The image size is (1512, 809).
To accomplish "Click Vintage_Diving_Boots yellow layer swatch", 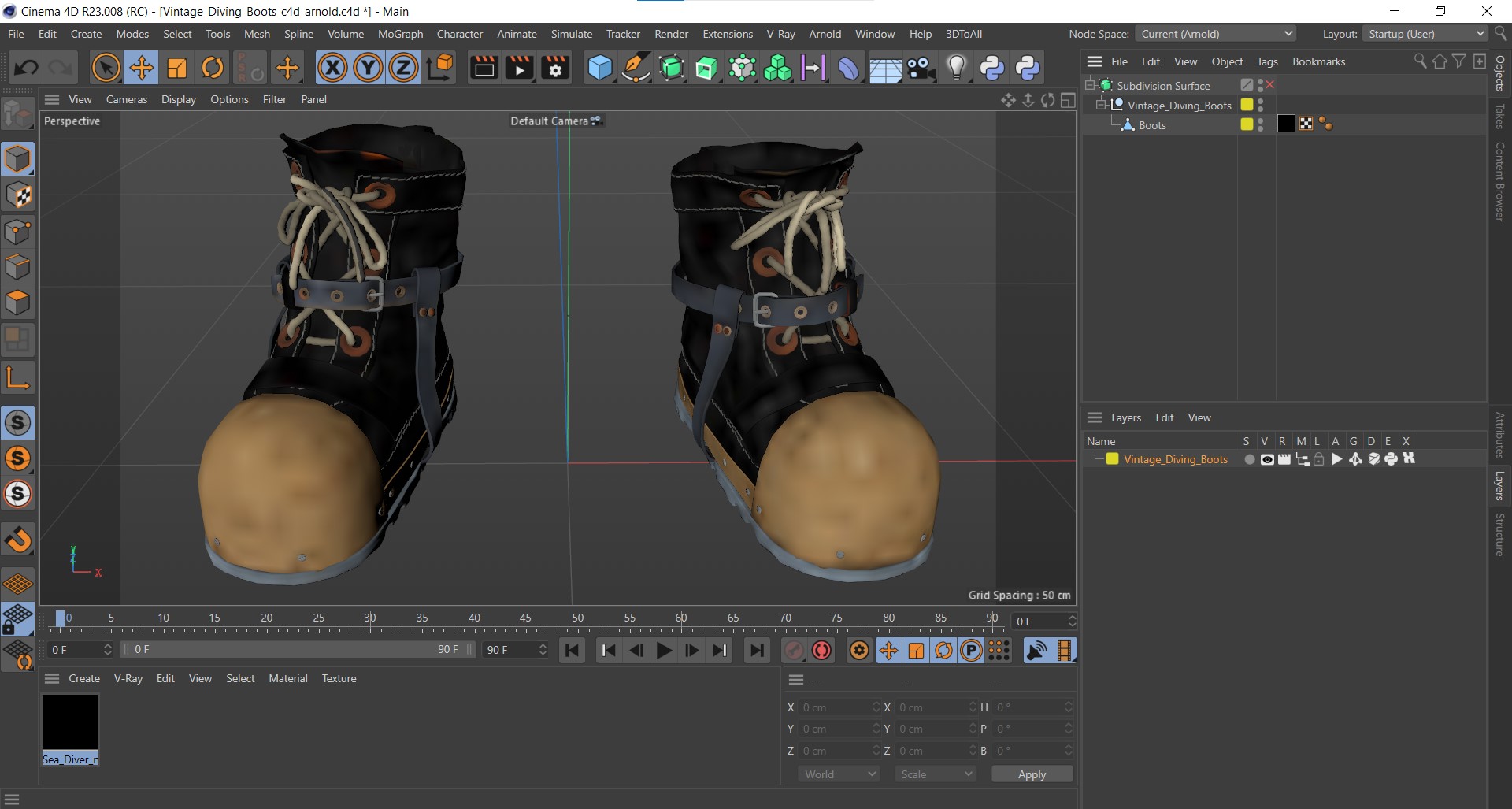I will pos(1112,459).
